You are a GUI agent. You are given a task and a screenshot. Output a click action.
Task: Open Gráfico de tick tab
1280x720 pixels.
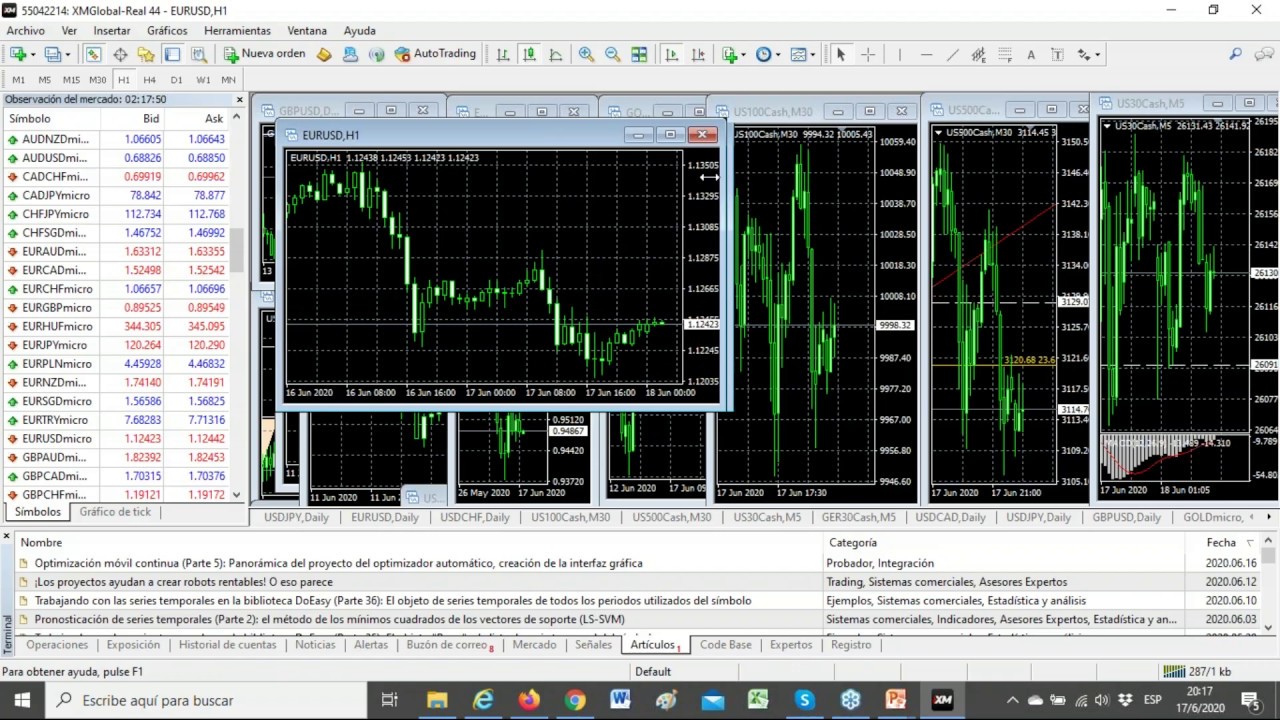[115, 512]
